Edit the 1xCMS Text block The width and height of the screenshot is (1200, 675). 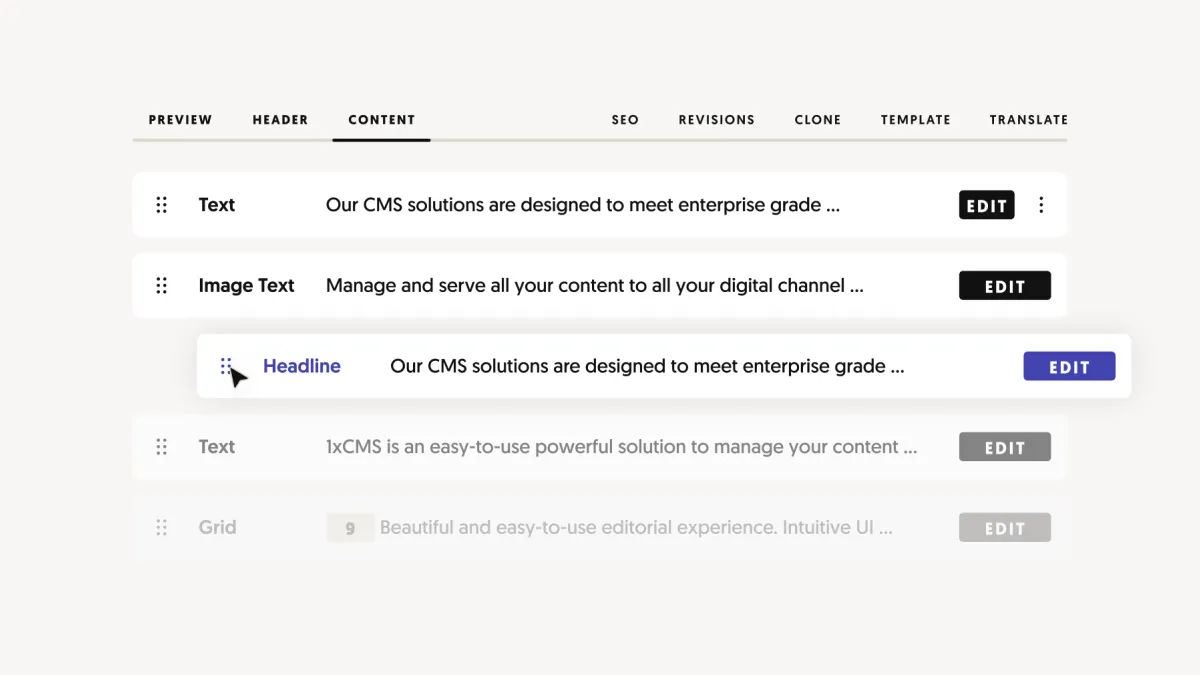tap(1005, 447)
